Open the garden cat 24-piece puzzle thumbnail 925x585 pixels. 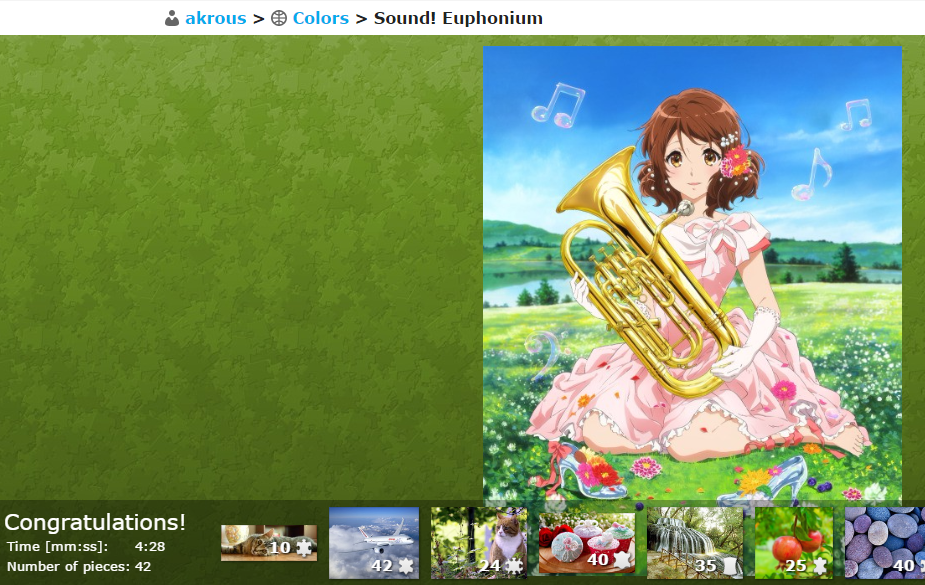coord(479,543)
